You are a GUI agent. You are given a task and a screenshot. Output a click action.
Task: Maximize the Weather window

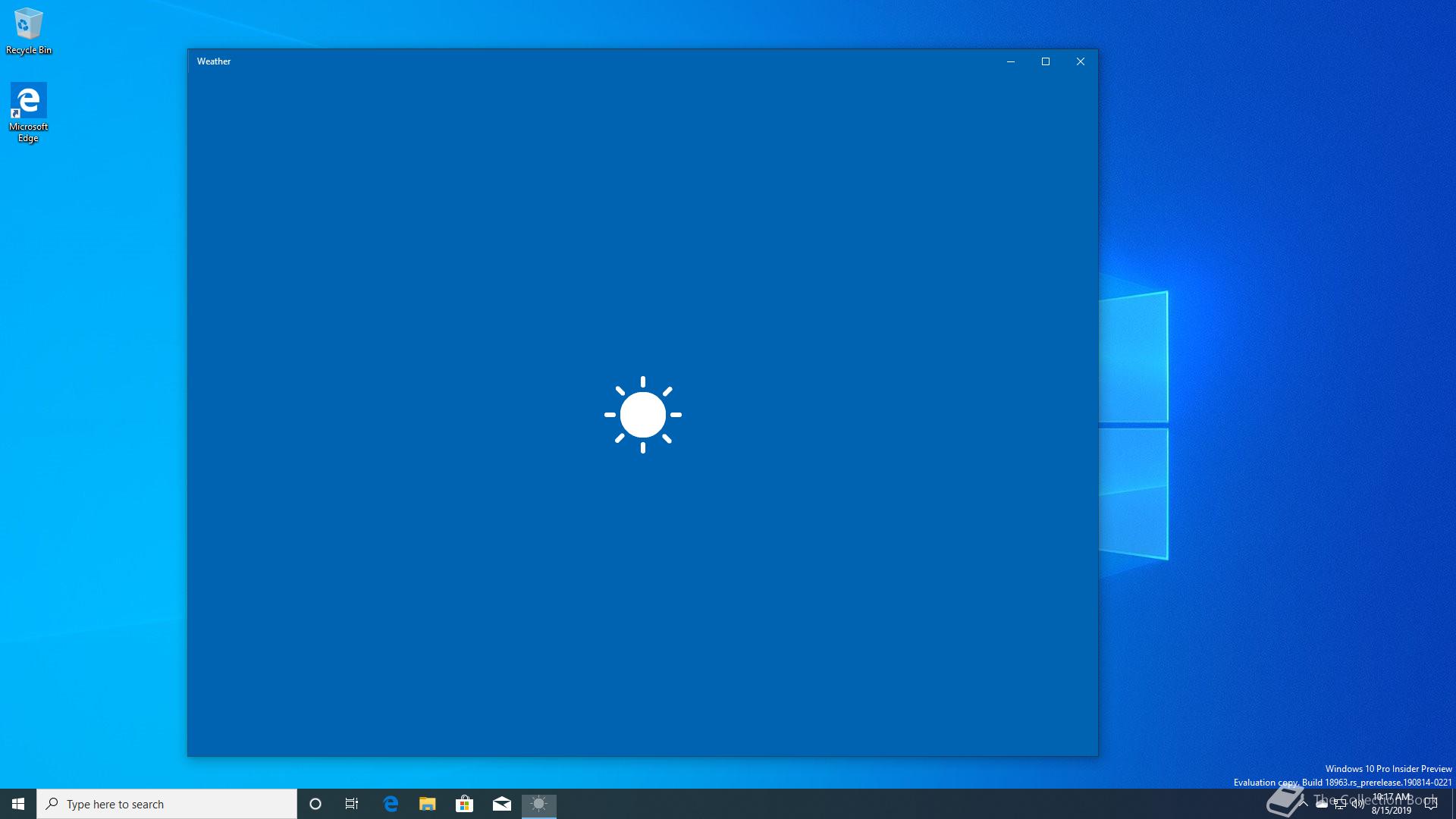[1046, 61]
